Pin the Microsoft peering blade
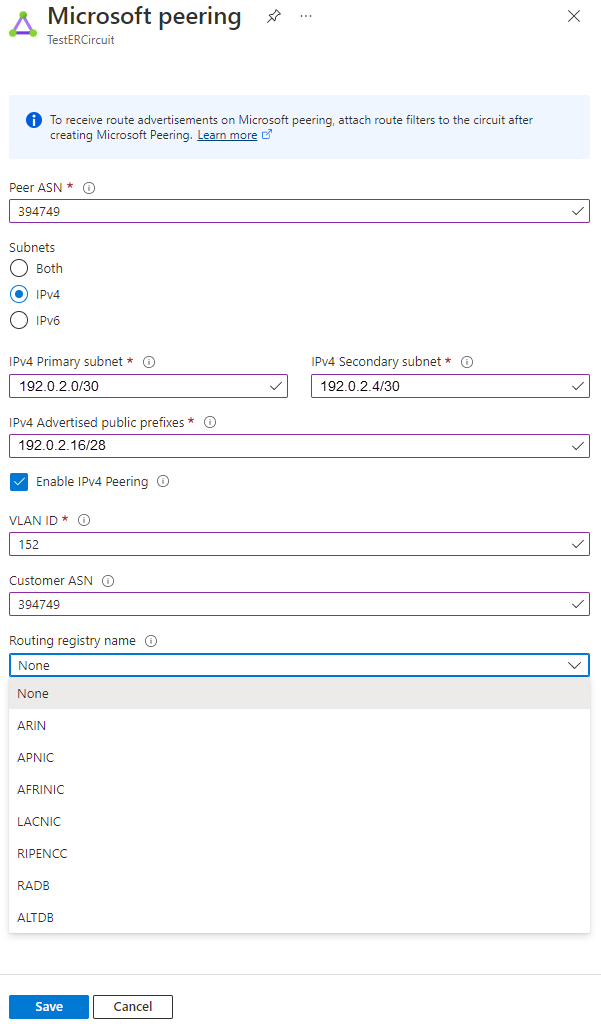This screenshot has width=601, height=1024. [274, 16]
